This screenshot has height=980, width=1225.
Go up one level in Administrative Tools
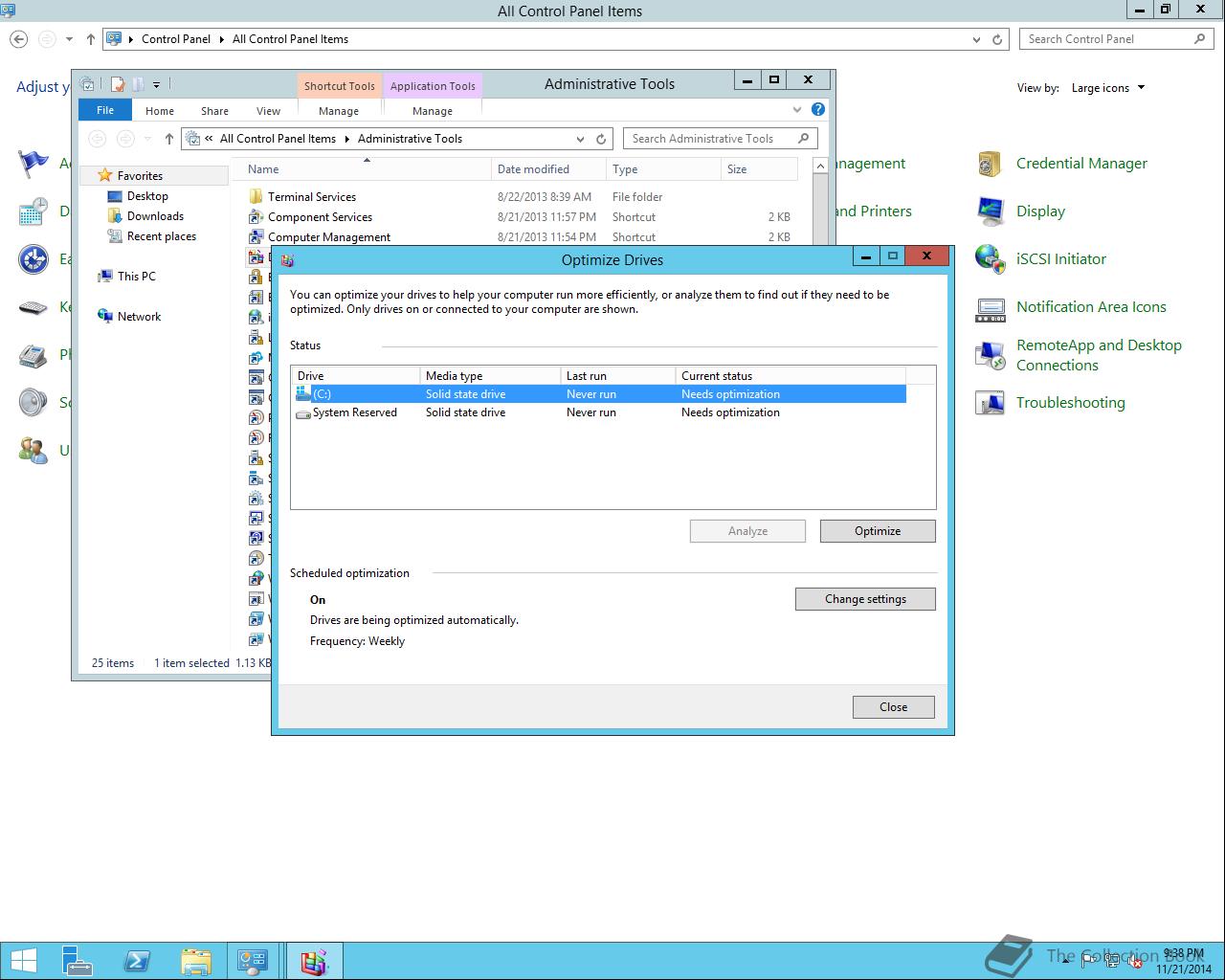pos(169,139)
